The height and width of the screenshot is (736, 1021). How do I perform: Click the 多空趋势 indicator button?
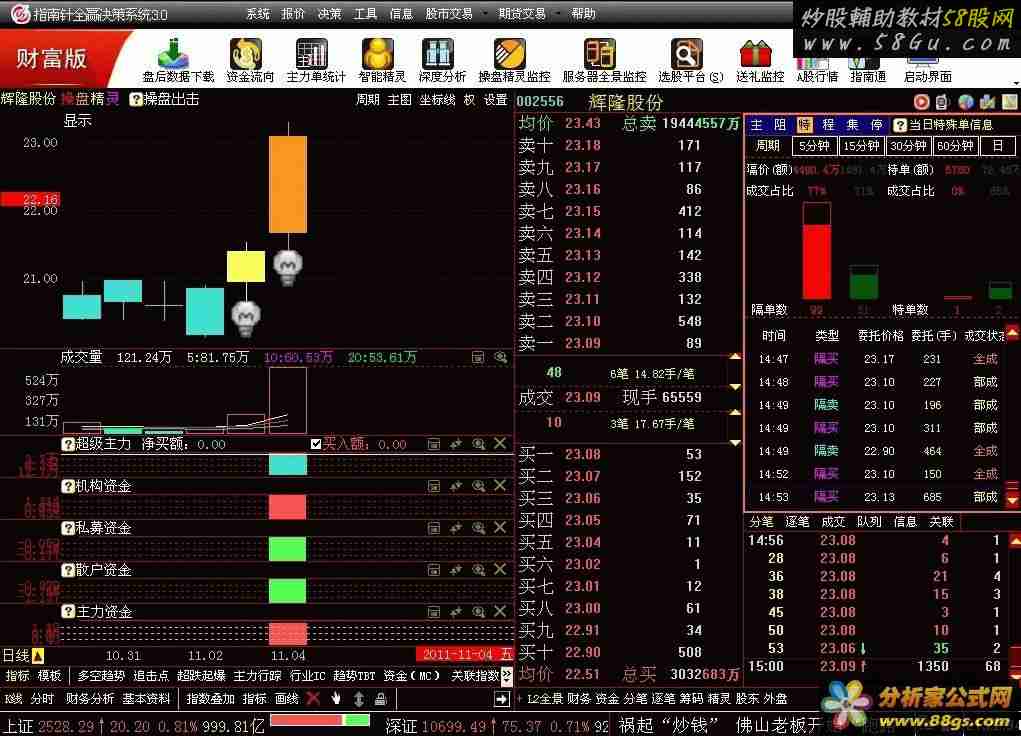click(101, 675)
